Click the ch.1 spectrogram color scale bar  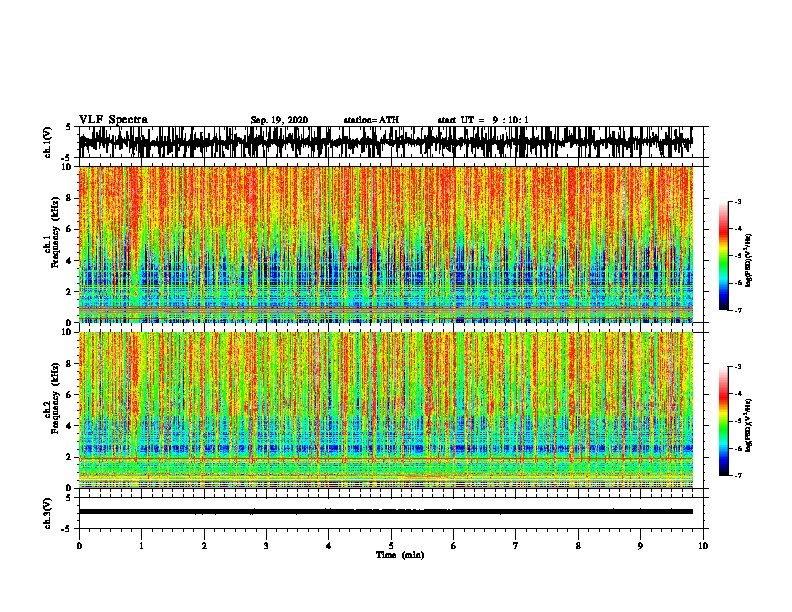(x=723, y=256)
